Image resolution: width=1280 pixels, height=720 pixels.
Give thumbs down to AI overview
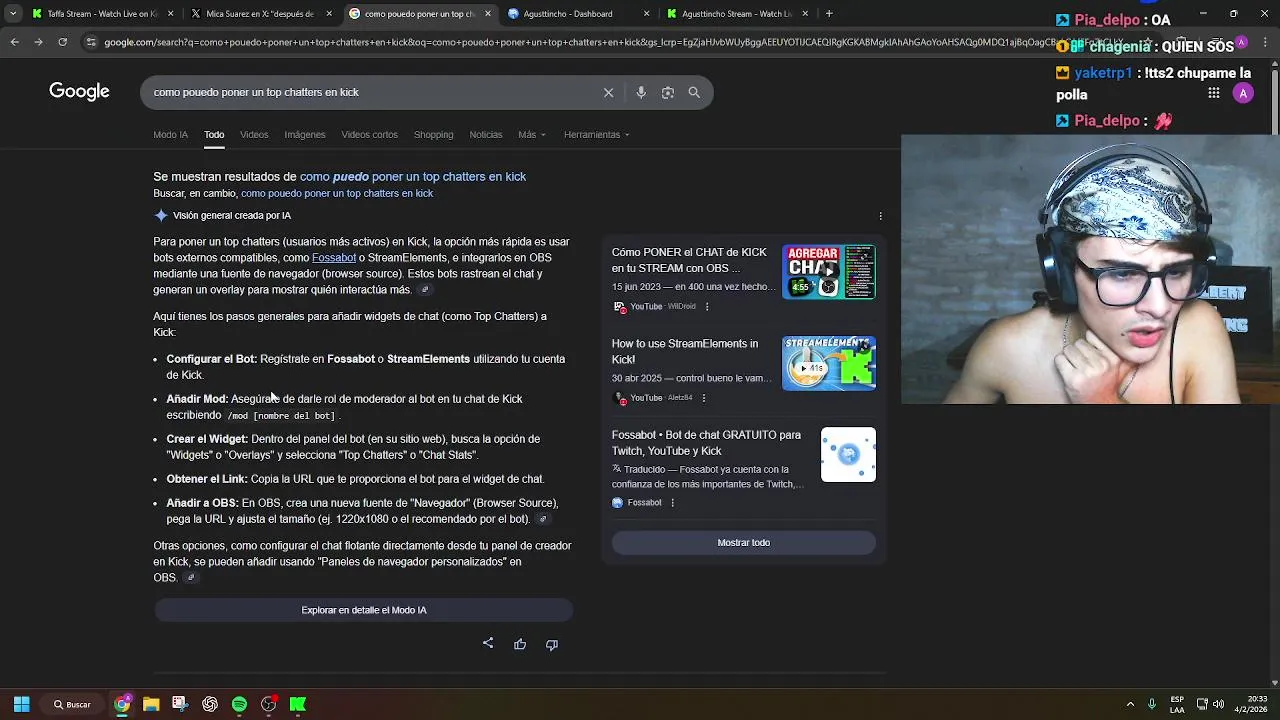552,644
